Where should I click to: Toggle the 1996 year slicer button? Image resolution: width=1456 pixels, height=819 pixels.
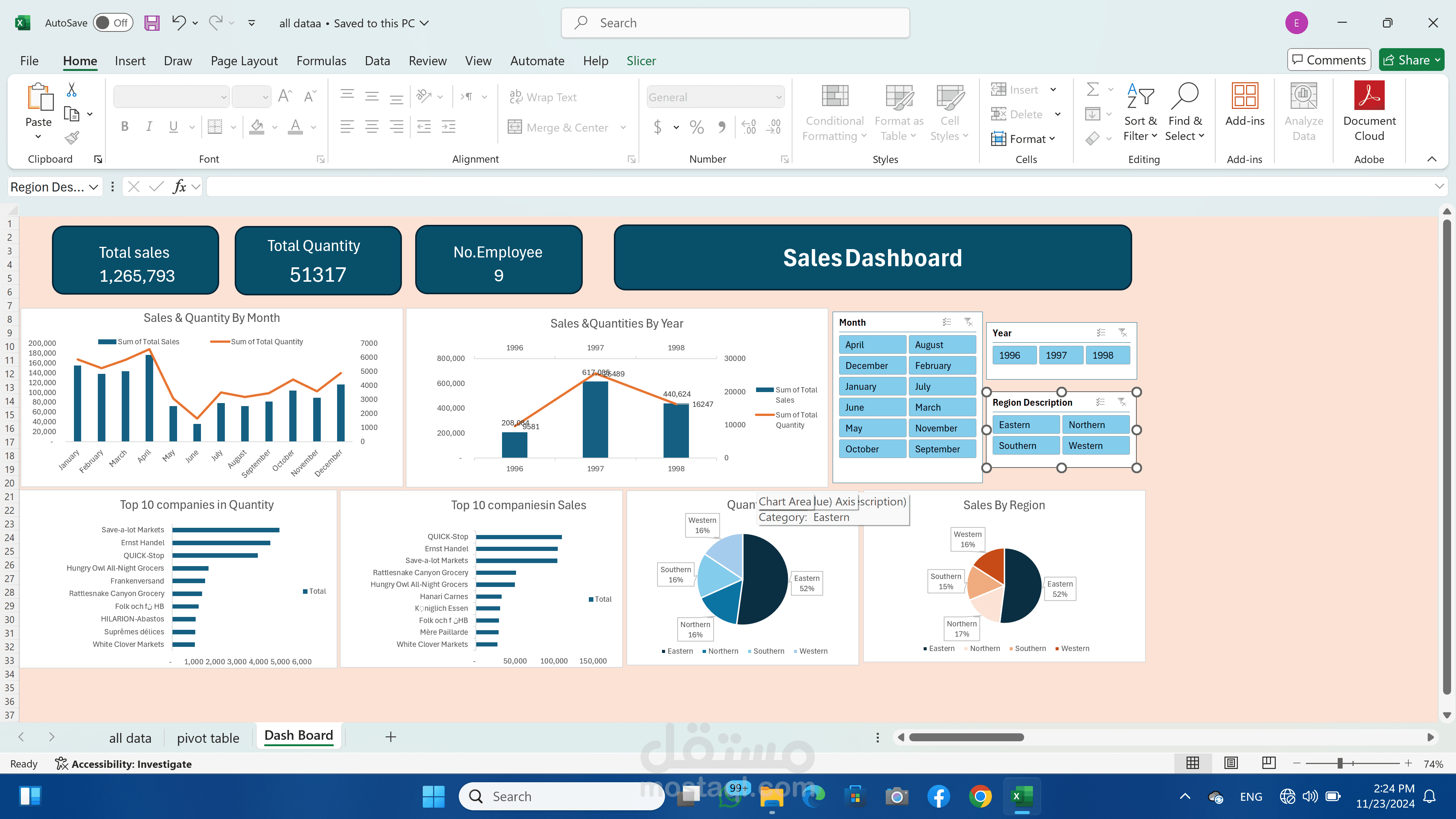(1015, 355)
